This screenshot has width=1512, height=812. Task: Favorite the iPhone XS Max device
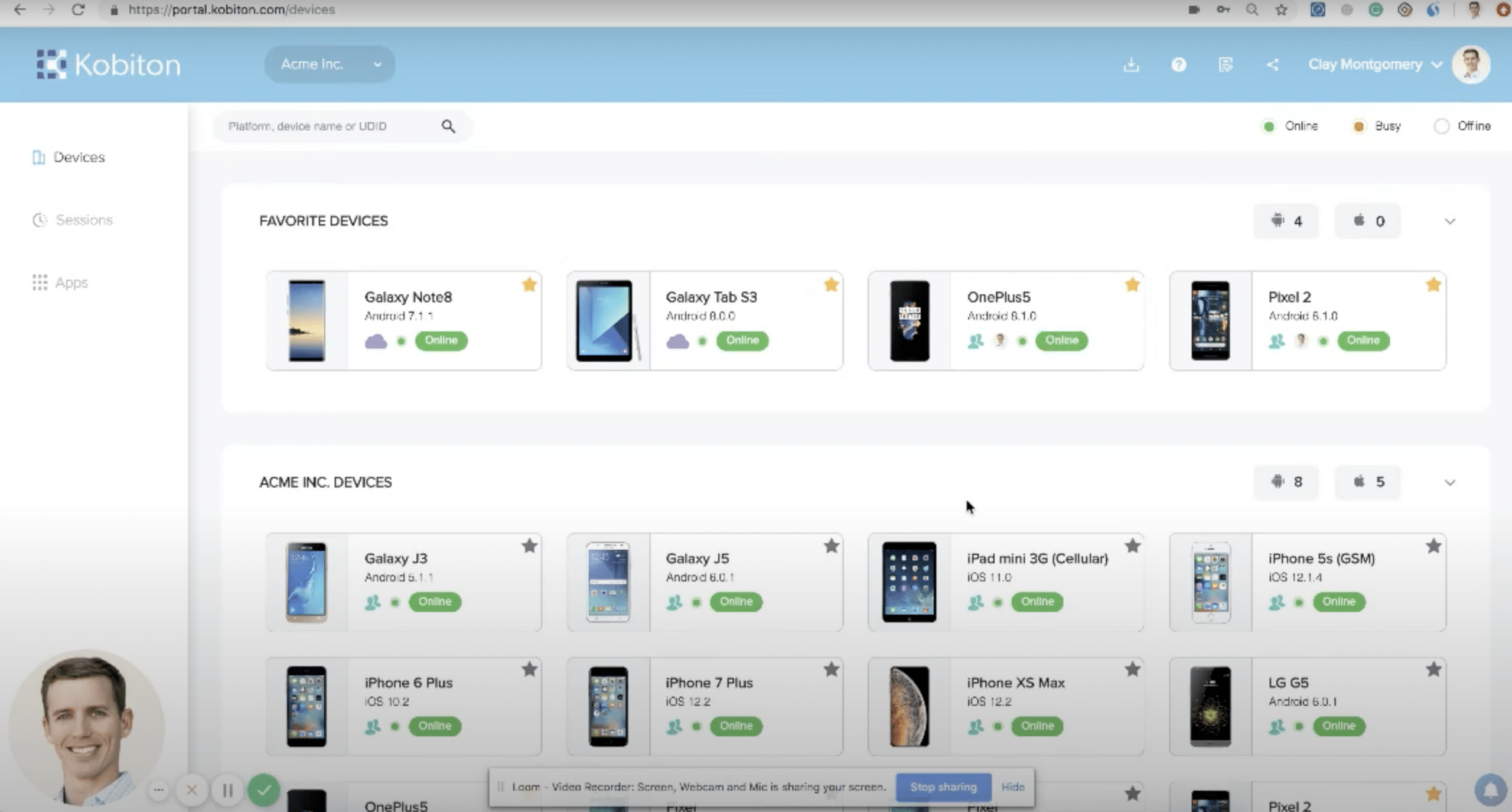tap(1132, 670)
